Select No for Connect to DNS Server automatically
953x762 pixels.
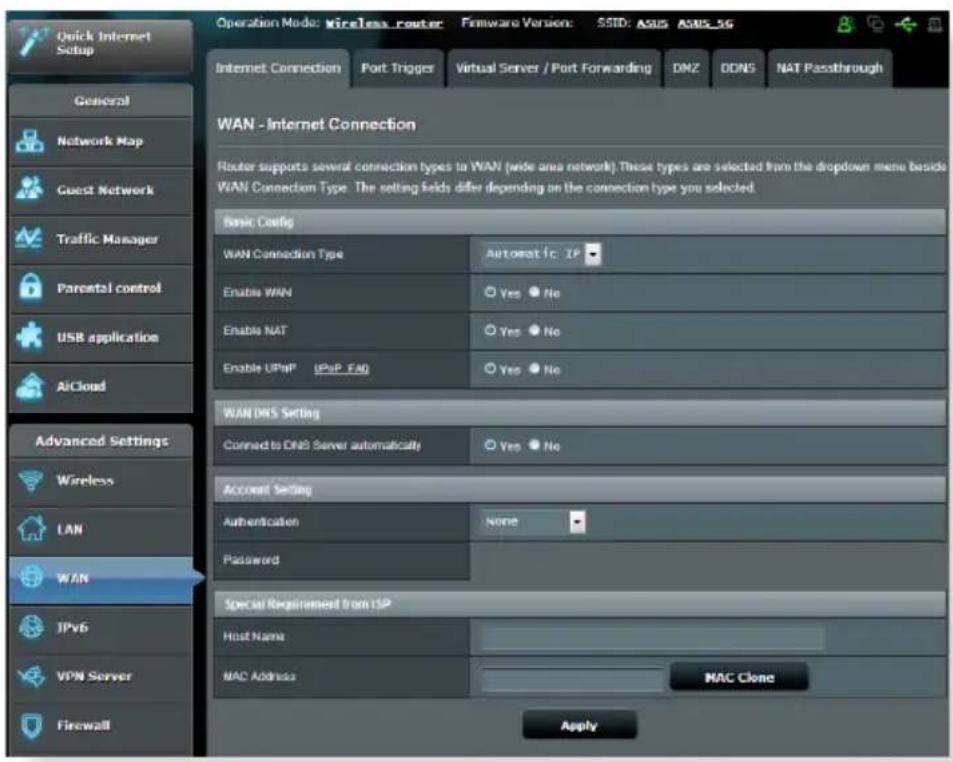pos(534,445)
